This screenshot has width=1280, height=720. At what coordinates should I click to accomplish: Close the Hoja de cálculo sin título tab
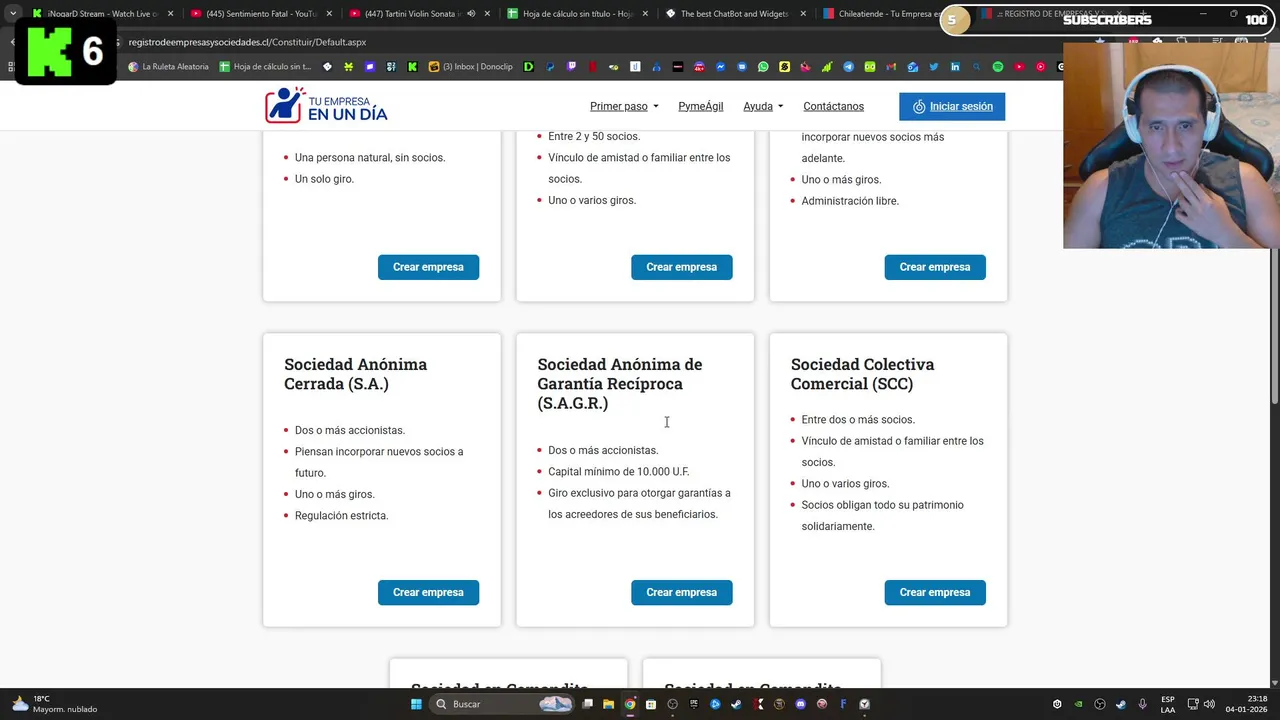tap(645, 14)
